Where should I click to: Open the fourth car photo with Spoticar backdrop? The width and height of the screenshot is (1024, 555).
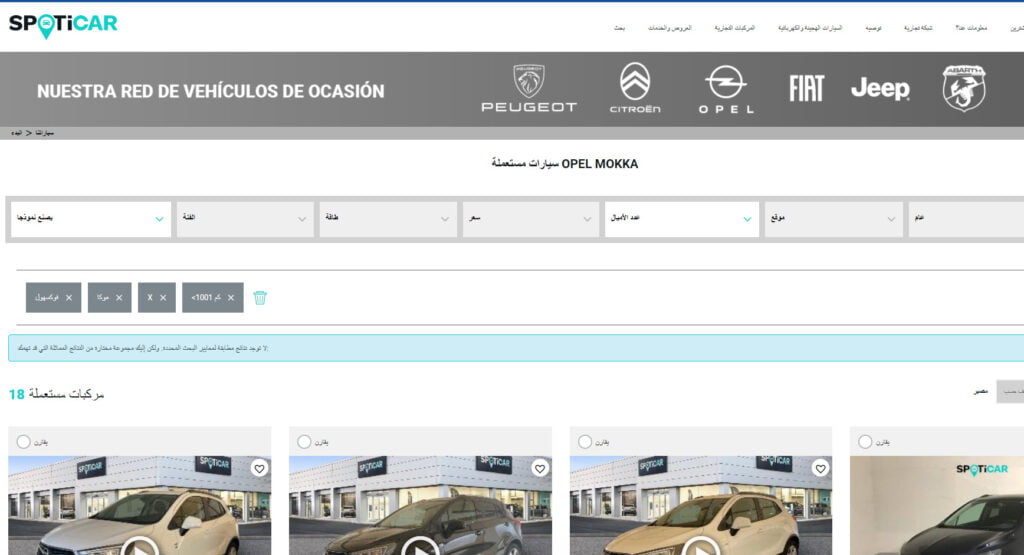(x=937, y=505)
